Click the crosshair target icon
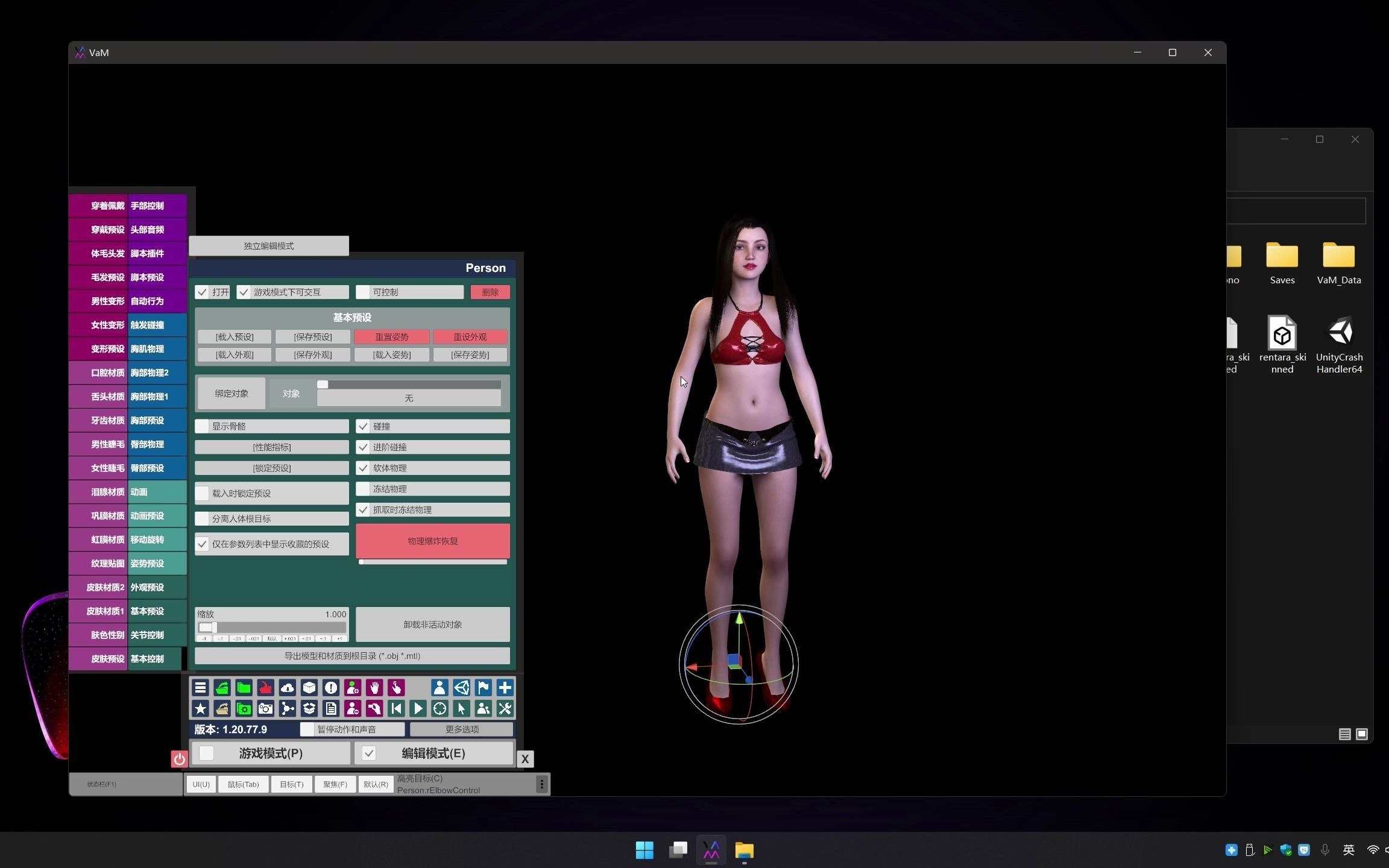The width and height of the screenshot is (1389, 868). (439, 709)
